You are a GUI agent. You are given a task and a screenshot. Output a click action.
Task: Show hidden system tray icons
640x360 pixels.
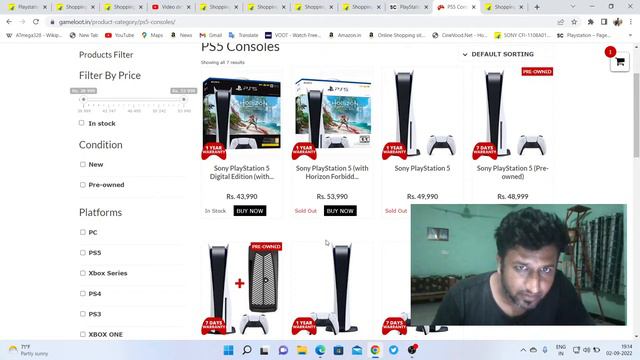pyautogui.click(x=523, y=350)
